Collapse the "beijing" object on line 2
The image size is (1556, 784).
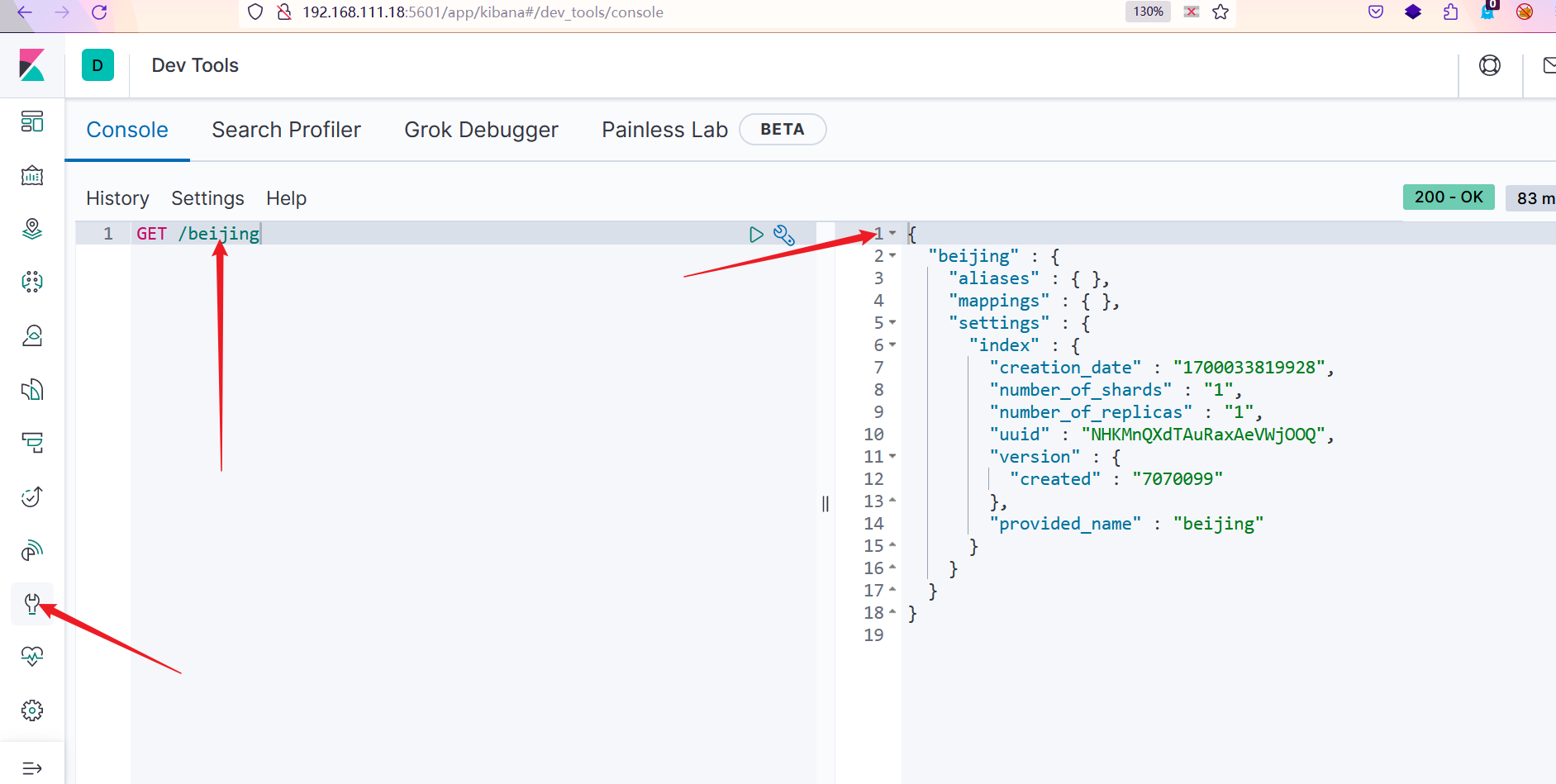[892, 256]
